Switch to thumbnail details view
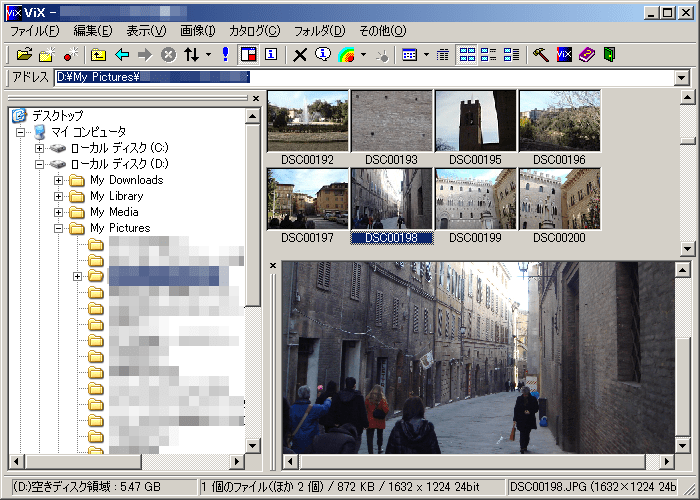The image size is (700, 500). 511,55
